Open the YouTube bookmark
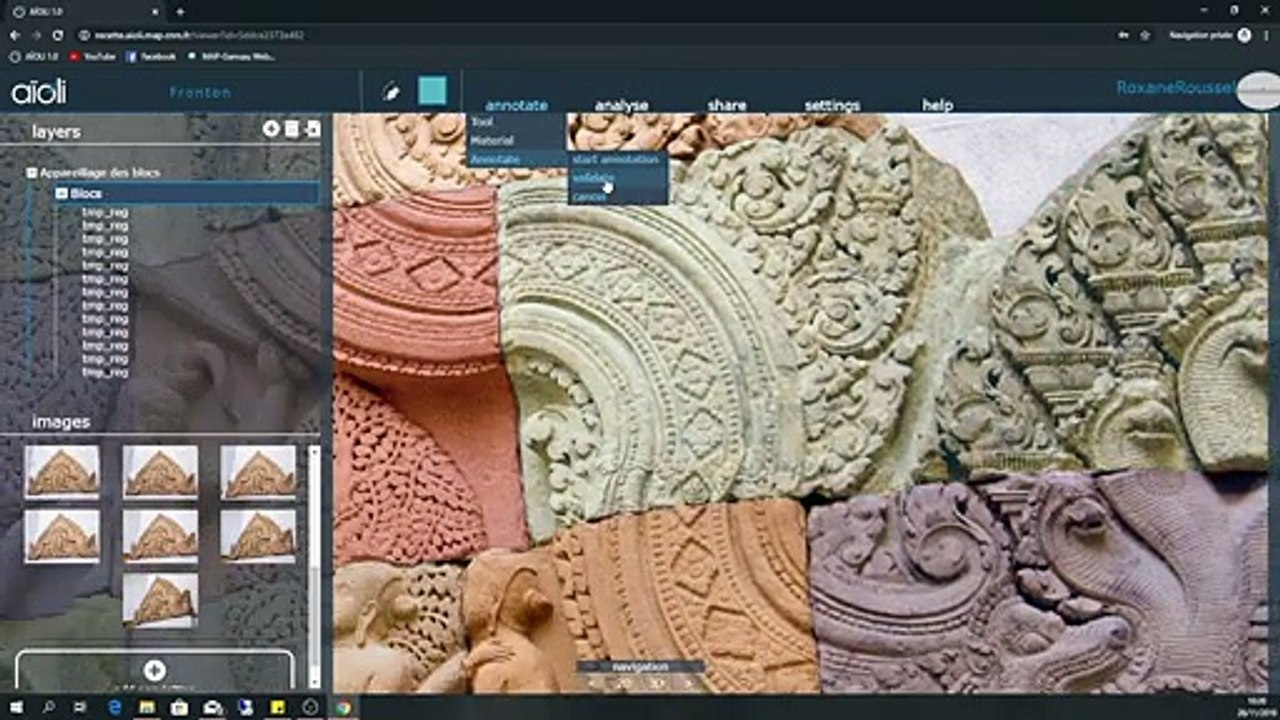Viewport: 1280px width, 720px height. tap(93, 57)
